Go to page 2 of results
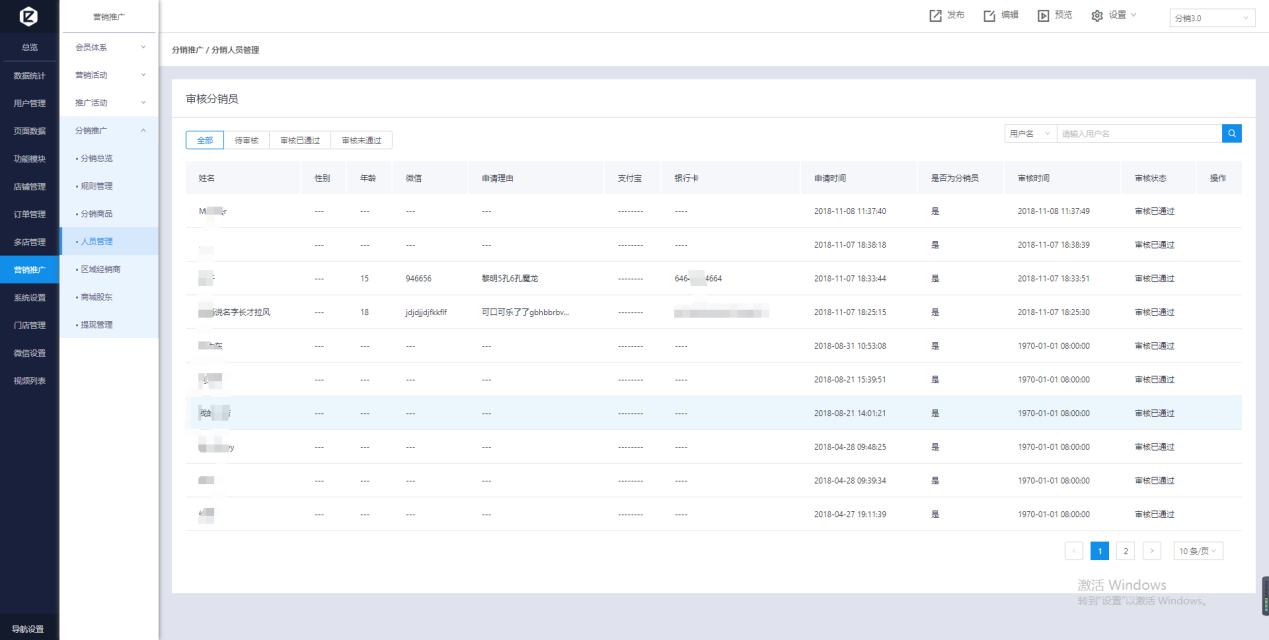The width and height of the screenshot is (1269, 640). 1125,551
